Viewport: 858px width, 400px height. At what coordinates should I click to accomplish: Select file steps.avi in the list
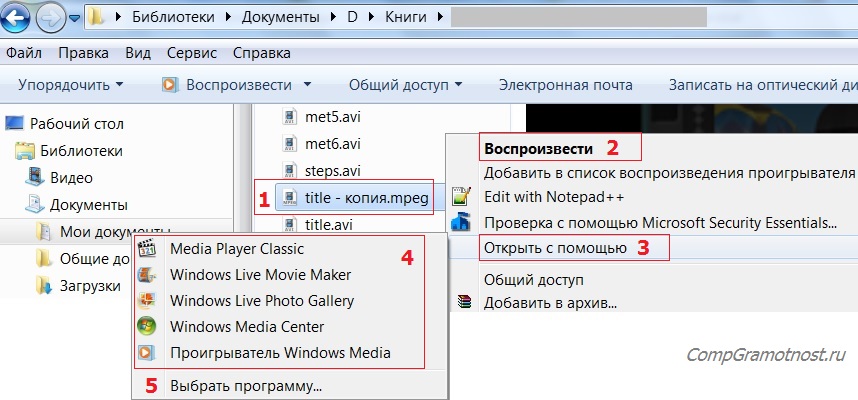[x=332, y=170]
